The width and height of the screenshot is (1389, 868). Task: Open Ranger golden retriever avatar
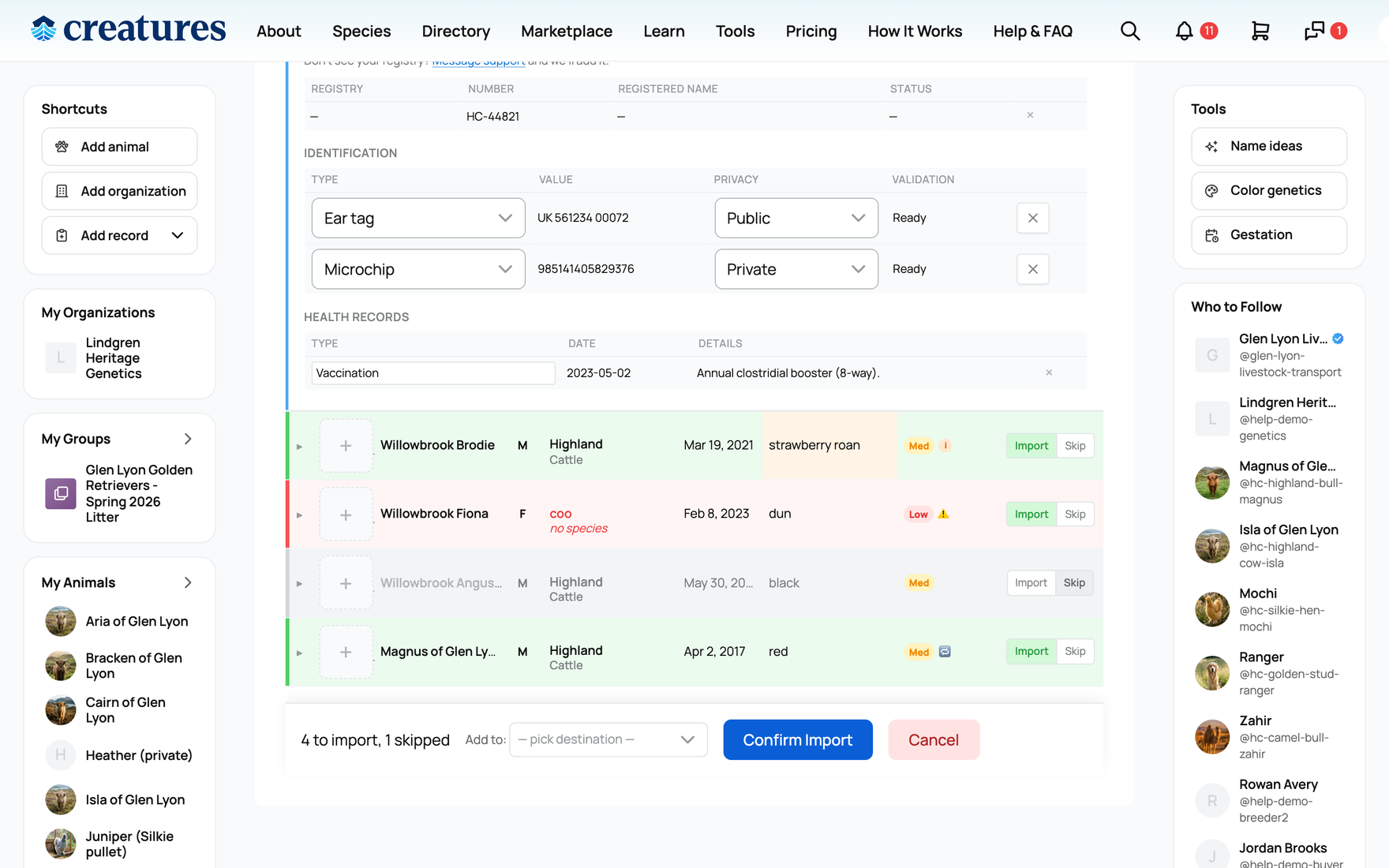(1212, 673)
